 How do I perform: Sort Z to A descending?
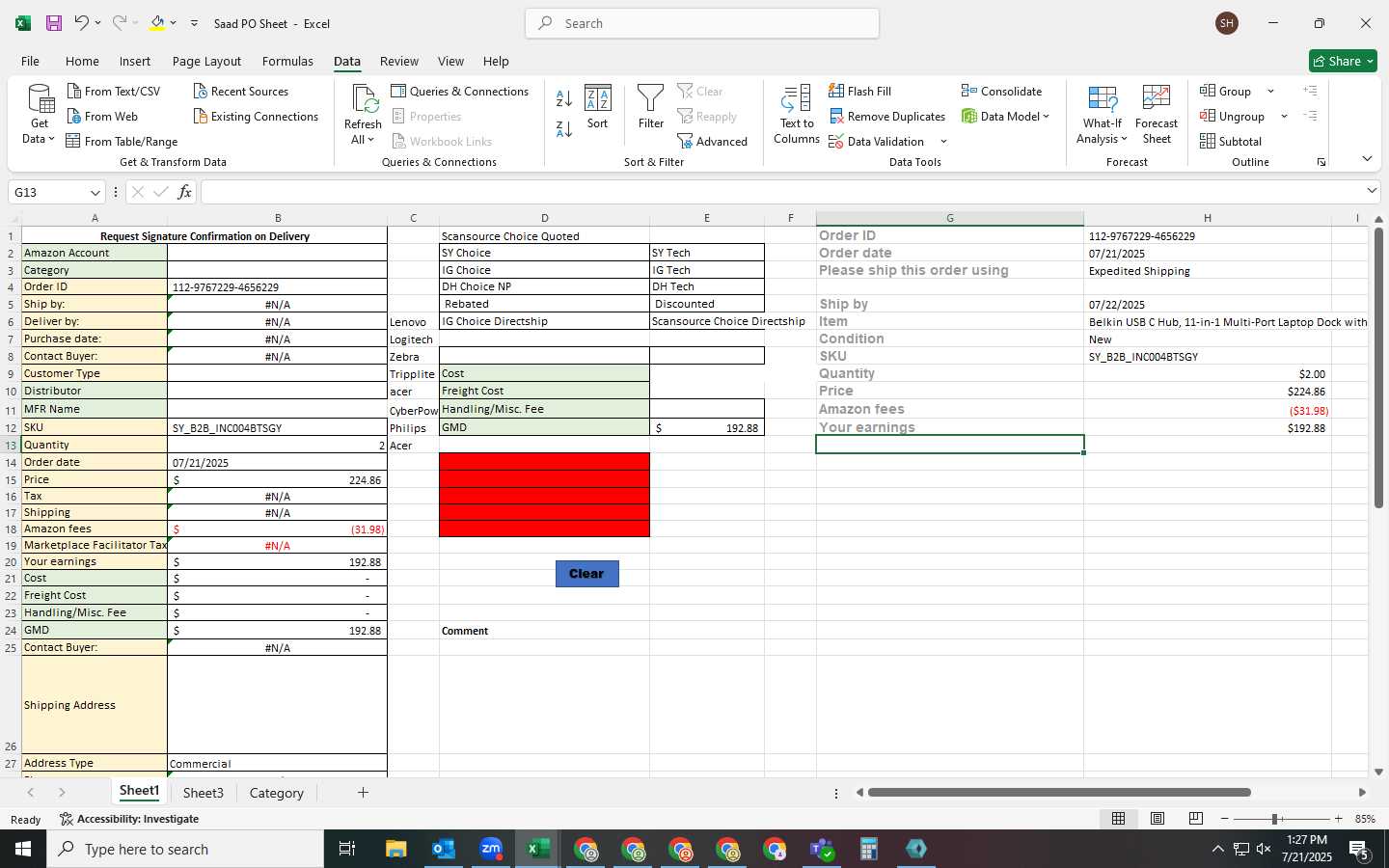coord(564,127)
